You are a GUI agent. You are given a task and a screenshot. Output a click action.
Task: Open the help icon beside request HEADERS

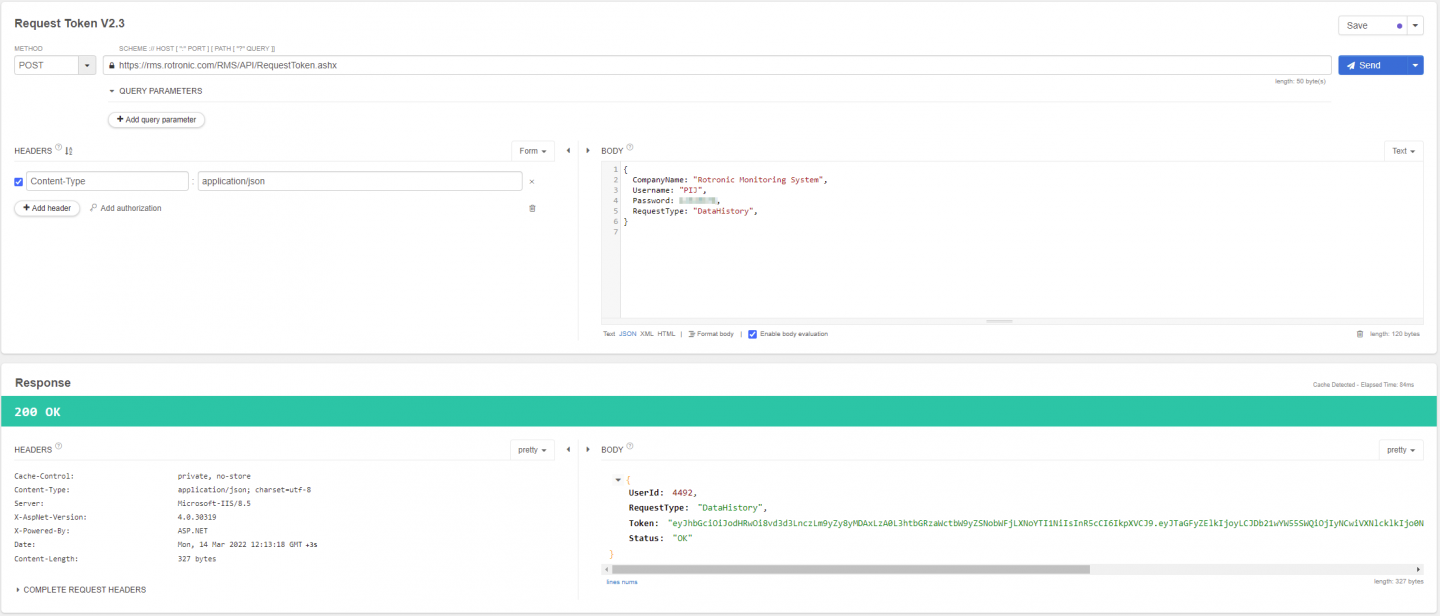tap(58, 148)
